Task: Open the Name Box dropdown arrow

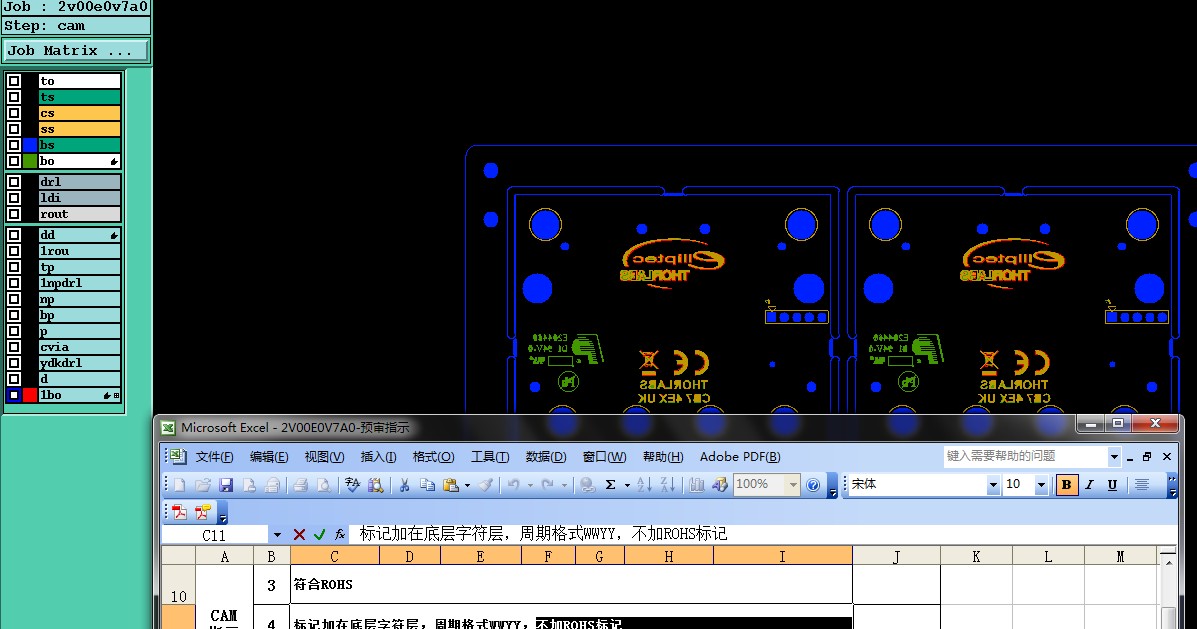Action: (x=277, y=535)
